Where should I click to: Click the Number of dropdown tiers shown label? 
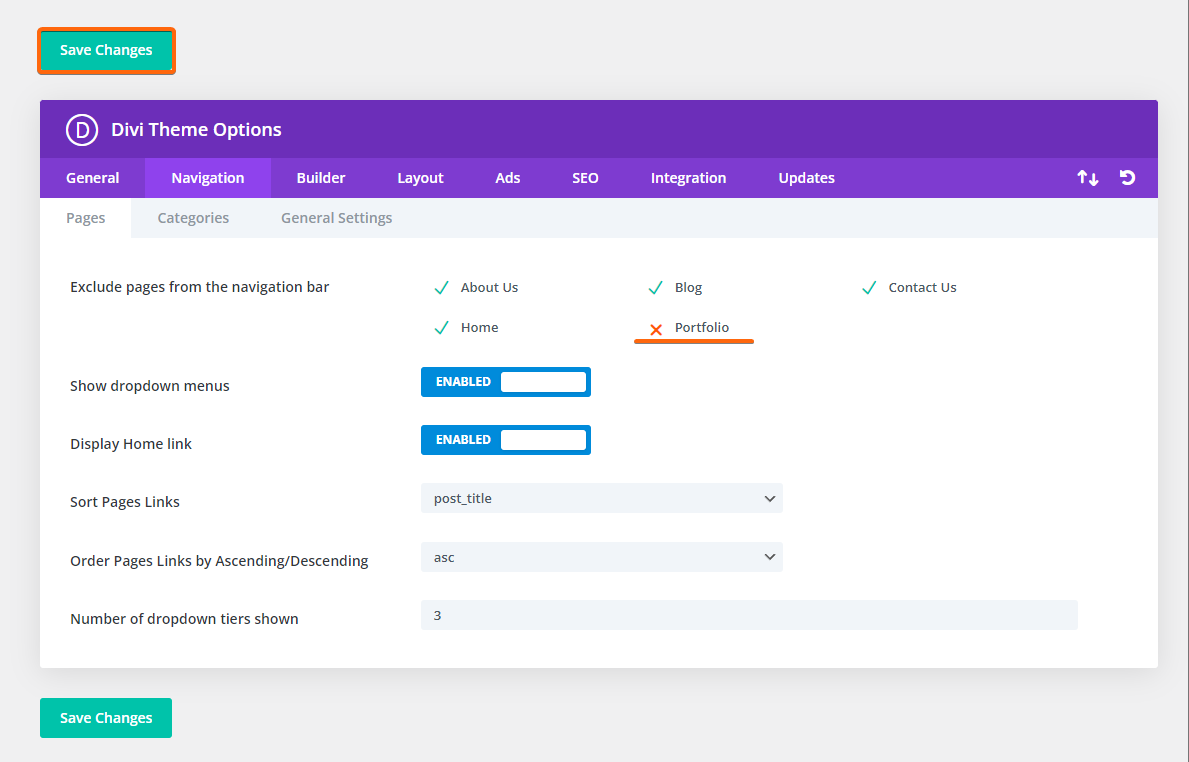coord(184,619)
